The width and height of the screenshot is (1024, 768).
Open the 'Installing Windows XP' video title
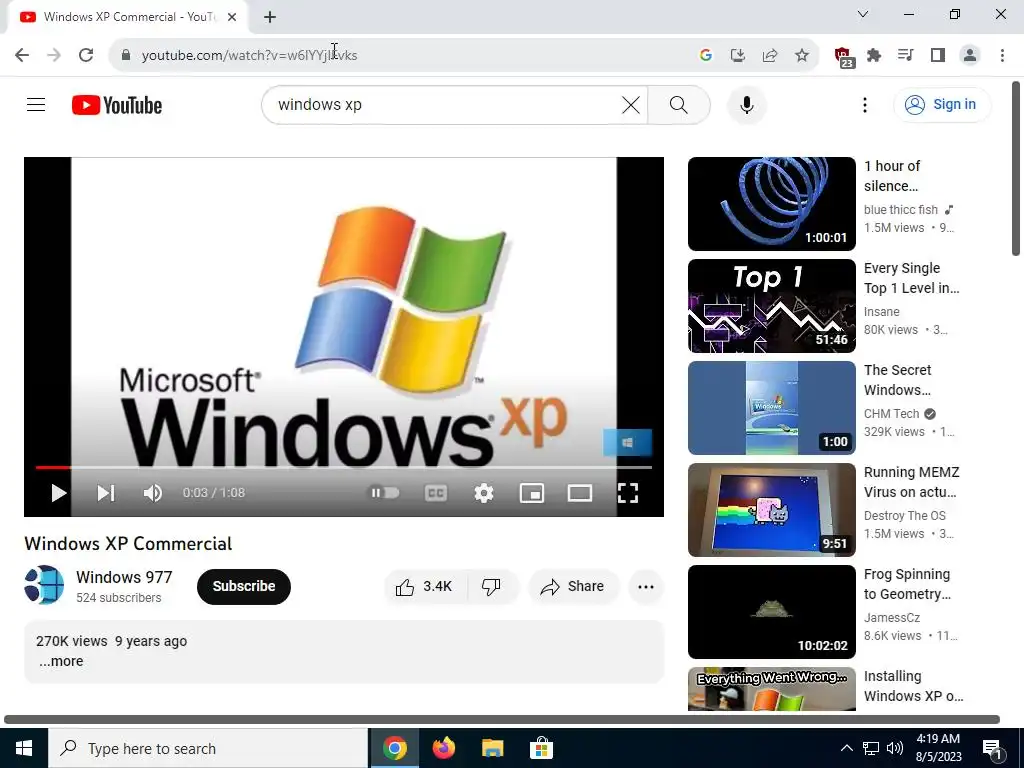914,686
